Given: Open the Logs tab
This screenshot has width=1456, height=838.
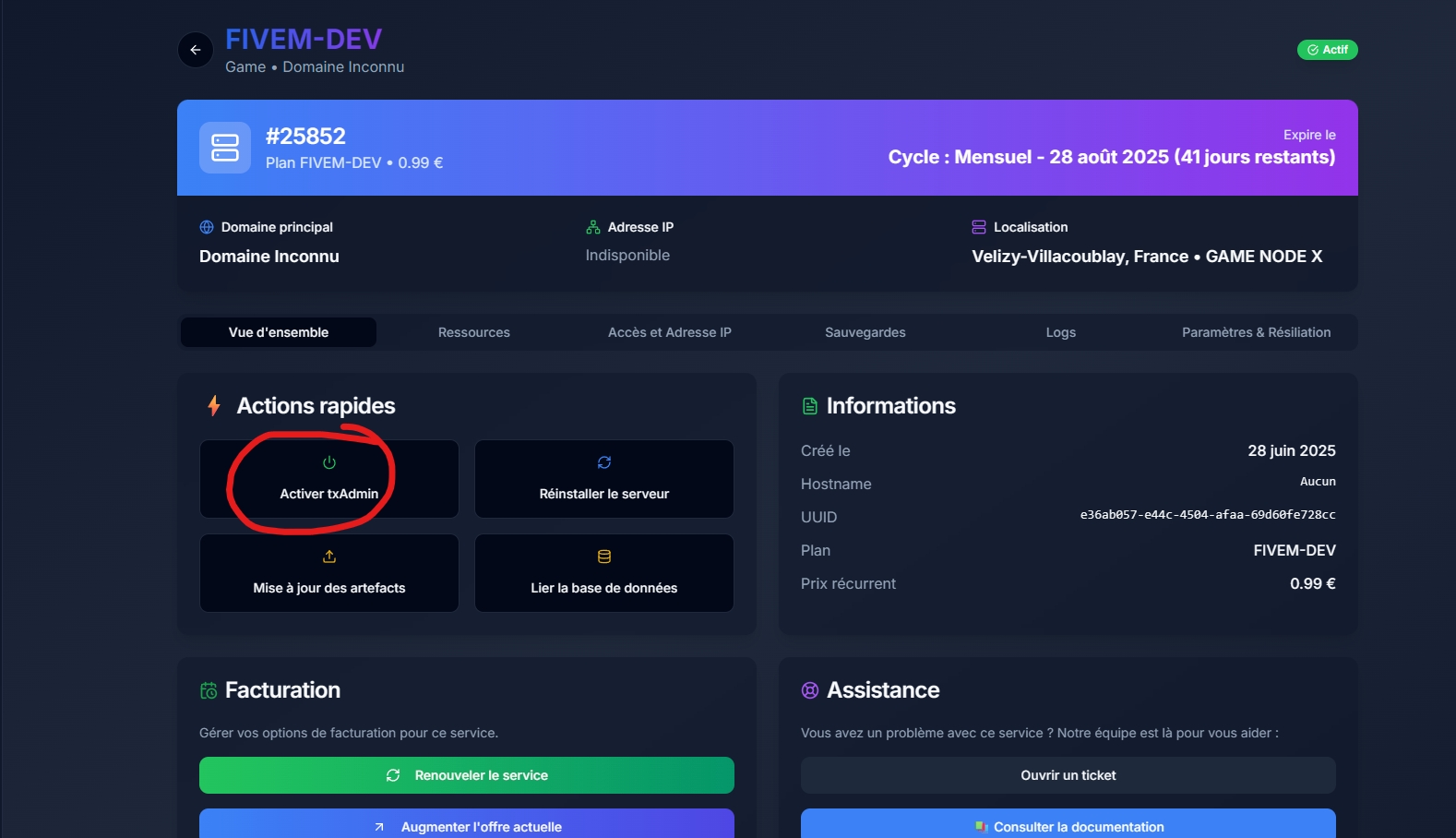Looking at the screenshot, I should click(1060, 332).
